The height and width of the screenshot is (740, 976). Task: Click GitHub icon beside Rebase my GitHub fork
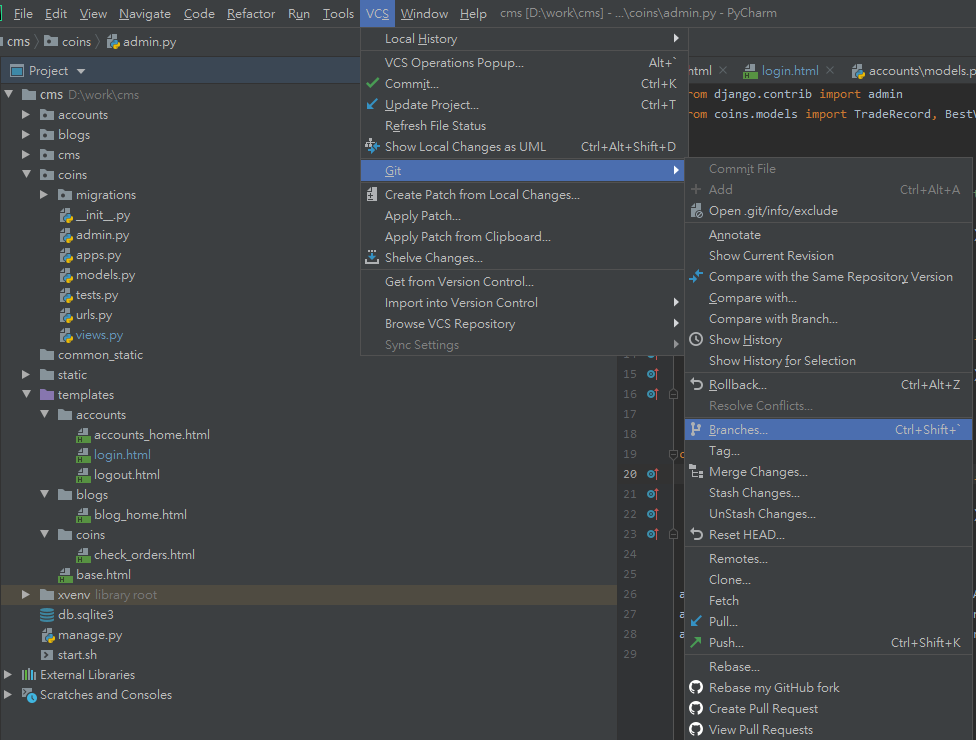click(x=696, y=688)
